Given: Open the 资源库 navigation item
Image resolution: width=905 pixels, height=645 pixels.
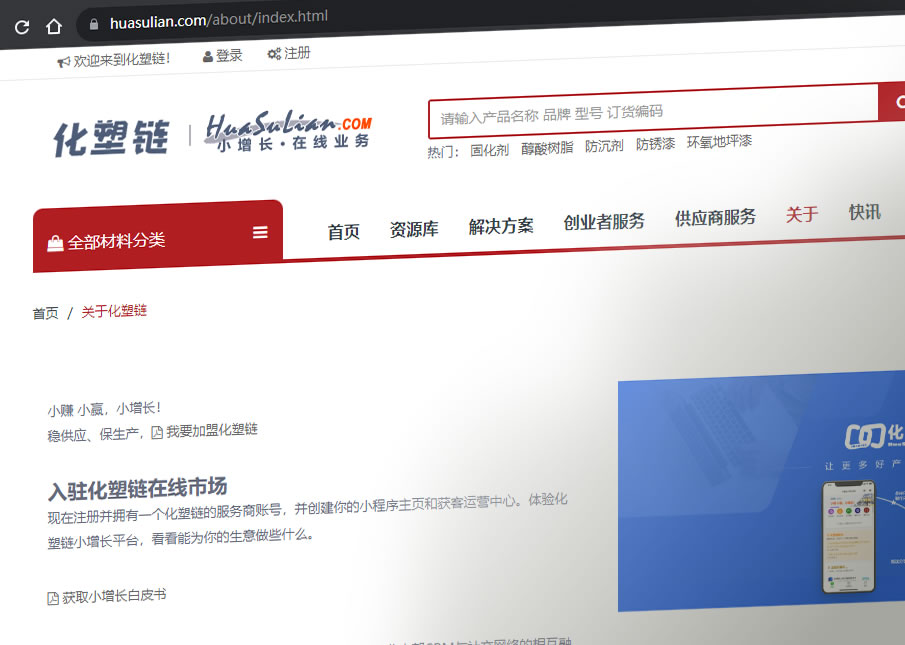Looking at the screenshot, I should coord(414,229).
